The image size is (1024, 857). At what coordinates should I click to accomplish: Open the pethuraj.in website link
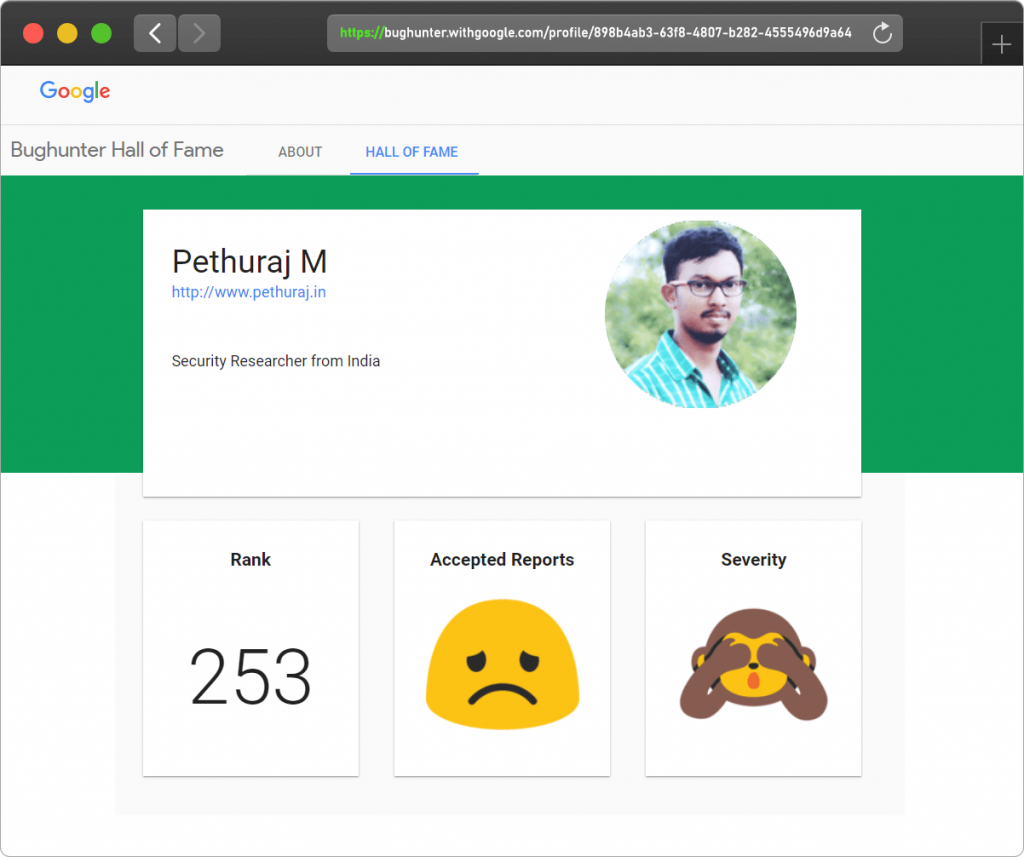(249, 292)
